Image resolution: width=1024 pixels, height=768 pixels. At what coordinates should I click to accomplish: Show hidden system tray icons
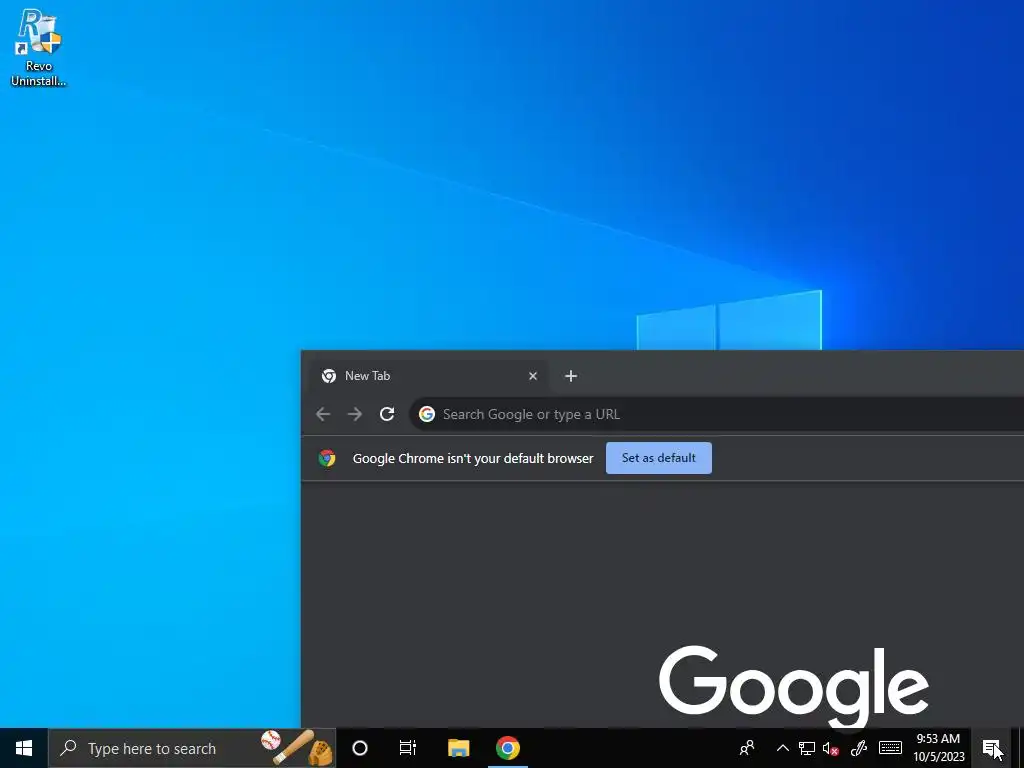pos(782,748)
